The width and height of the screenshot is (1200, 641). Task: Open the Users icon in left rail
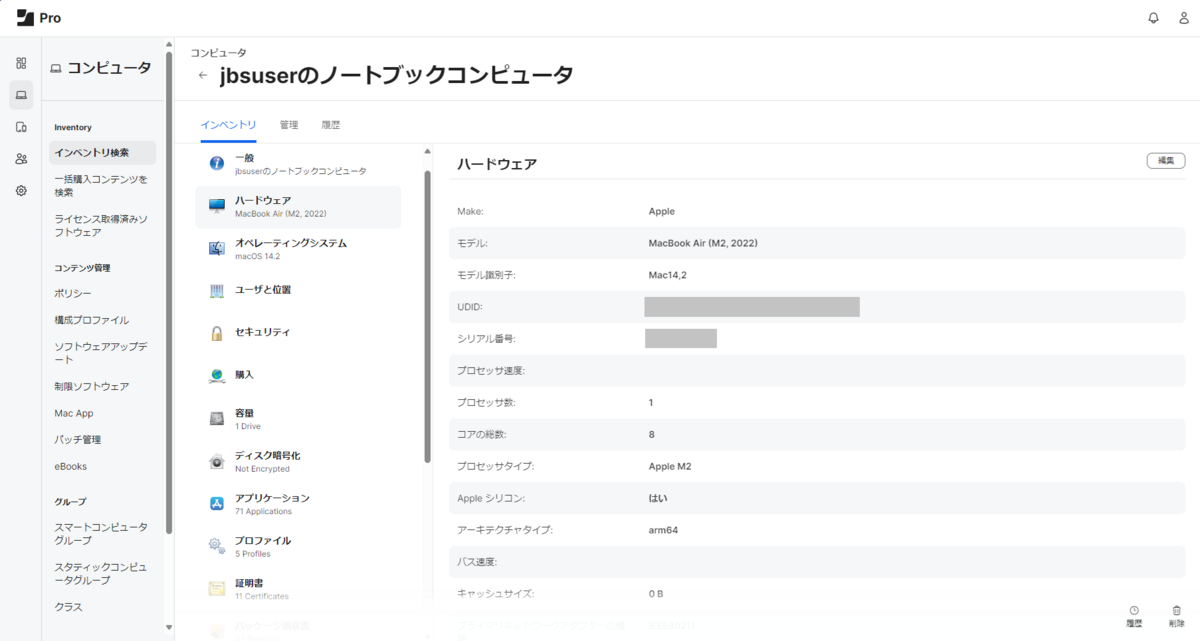click(21, 159)
